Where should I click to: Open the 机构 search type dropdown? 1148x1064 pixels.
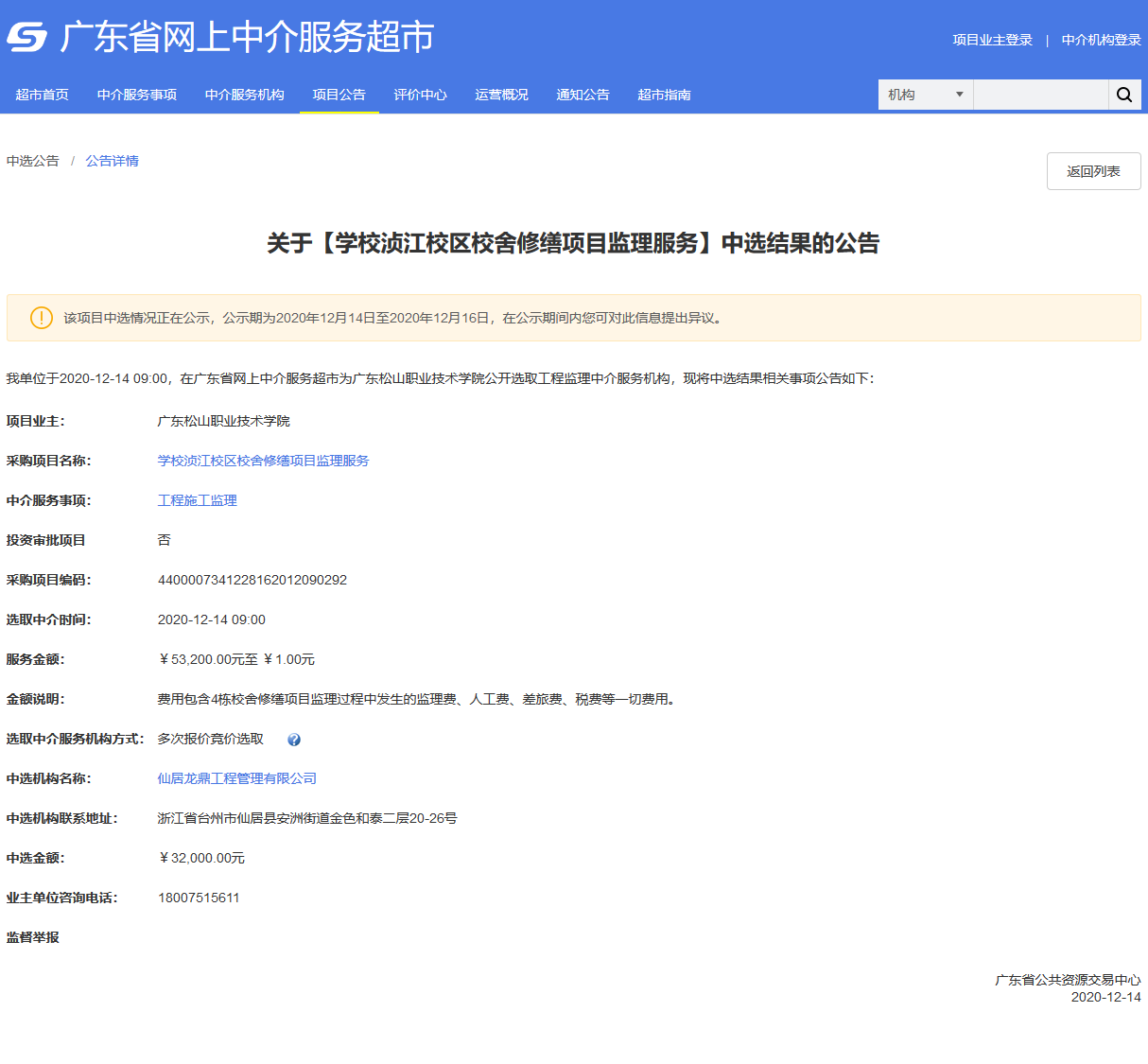click(x=925, y=95)
